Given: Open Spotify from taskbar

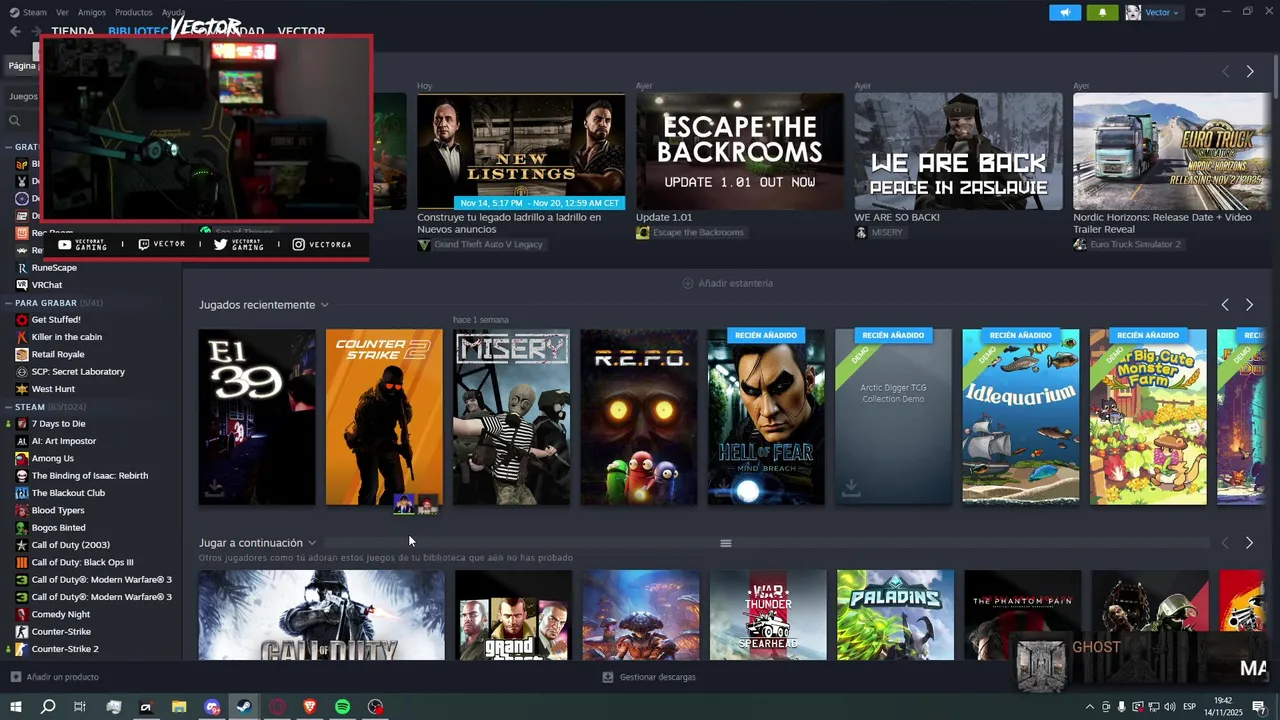Looking at the screenshot, I should 343,707.
